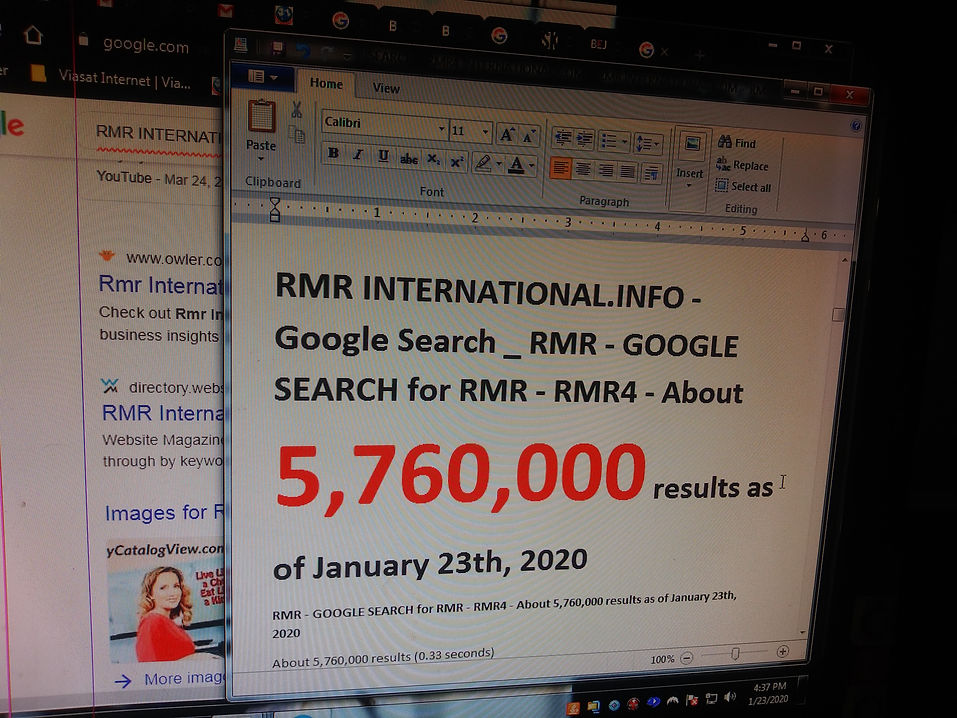Apply the text highlight pen tool

(483, 162)
